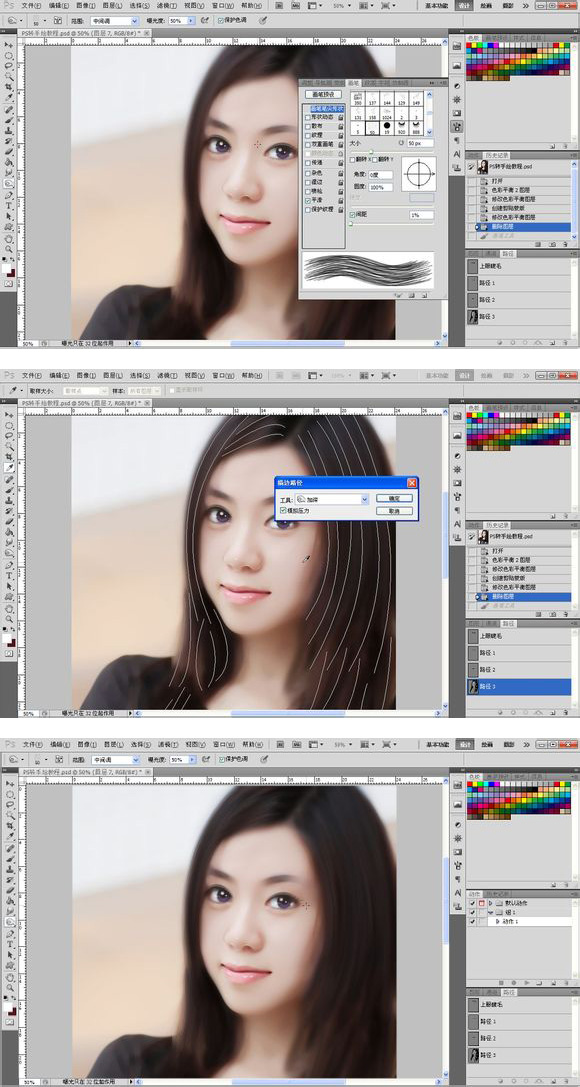This screenshot has height=1087, width=580.
Task: Toggle 模拟压力 checkbox in Stroke Path dialog
Action: tap(283, 510)
